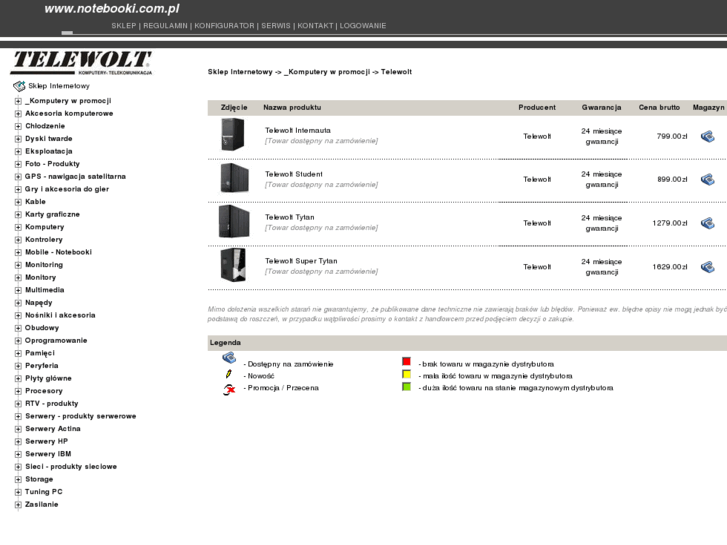The height and width of the screenshot is (545, 727).
Task: Click the phone icon for Telewolt Tytan
Action: [x=708, y=223]
